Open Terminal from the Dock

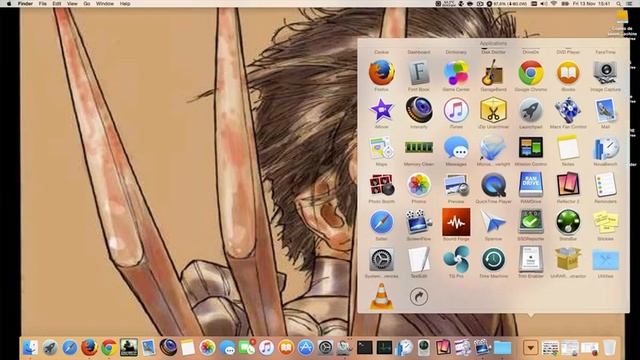pyautogui.click(x=364, y=348)
